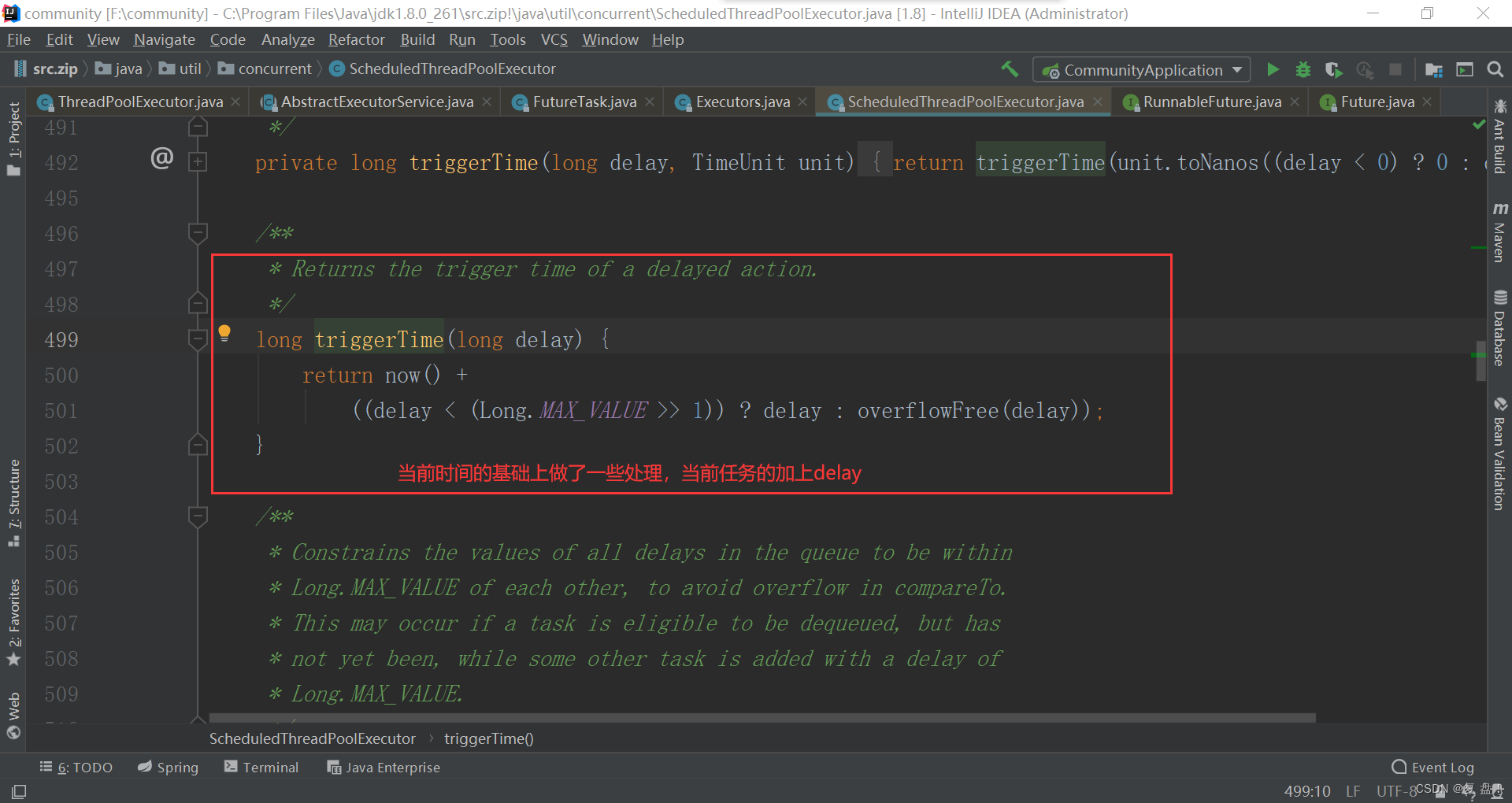Image resolution: width=1512 pixels, height=803 pixels.
Task: Collapse the comment block at line 504
Action: coord(198,516)
